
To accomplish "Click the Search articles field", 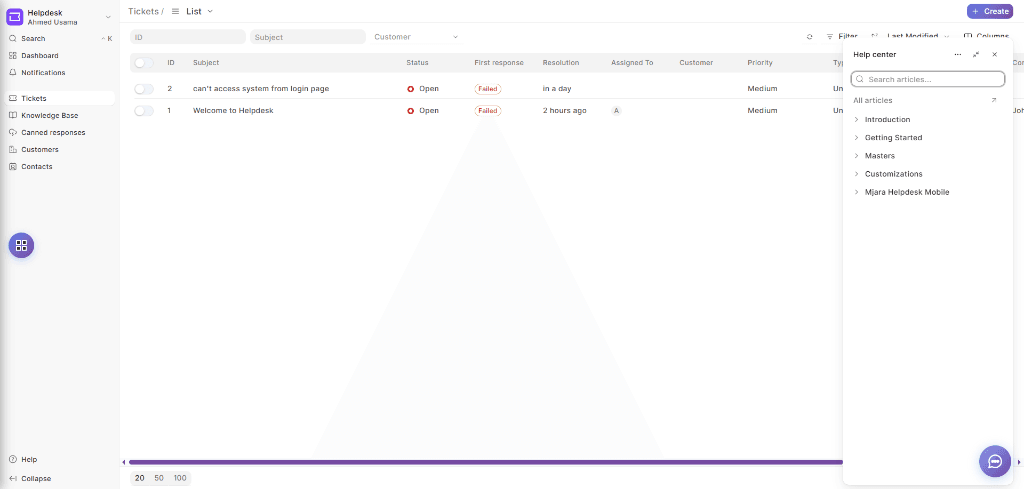I will (x=927, y=79).
